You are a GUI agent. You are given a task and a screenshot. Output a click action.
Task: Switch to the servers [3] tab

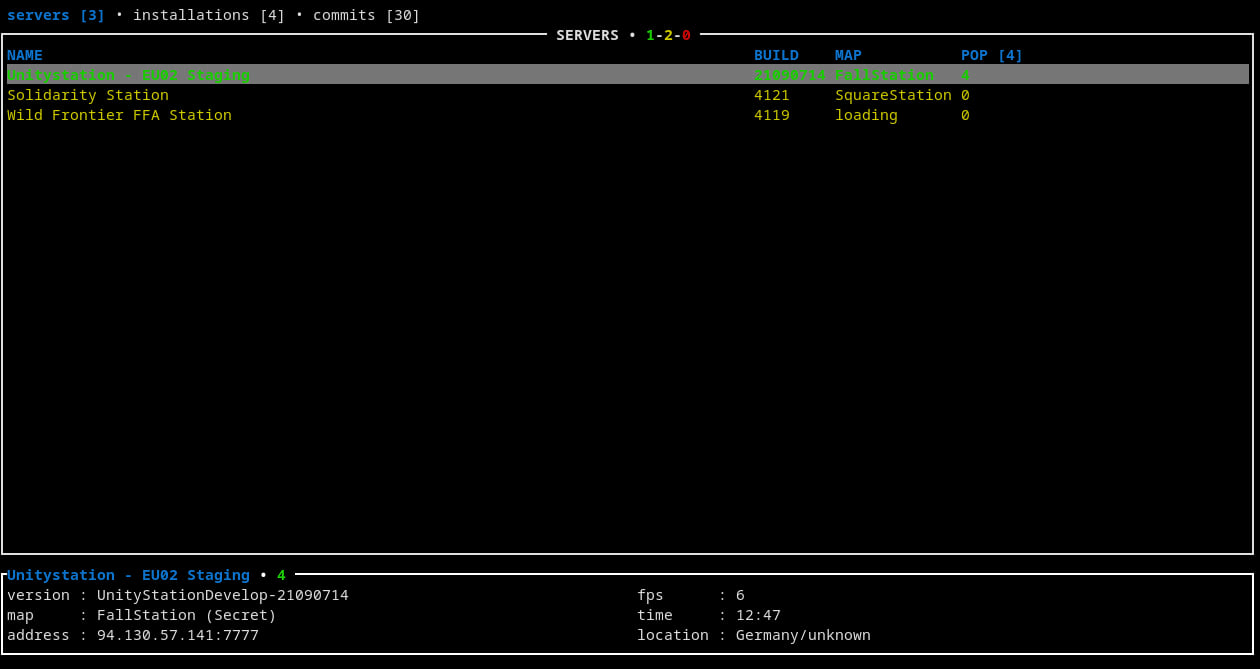click(56, 15)
